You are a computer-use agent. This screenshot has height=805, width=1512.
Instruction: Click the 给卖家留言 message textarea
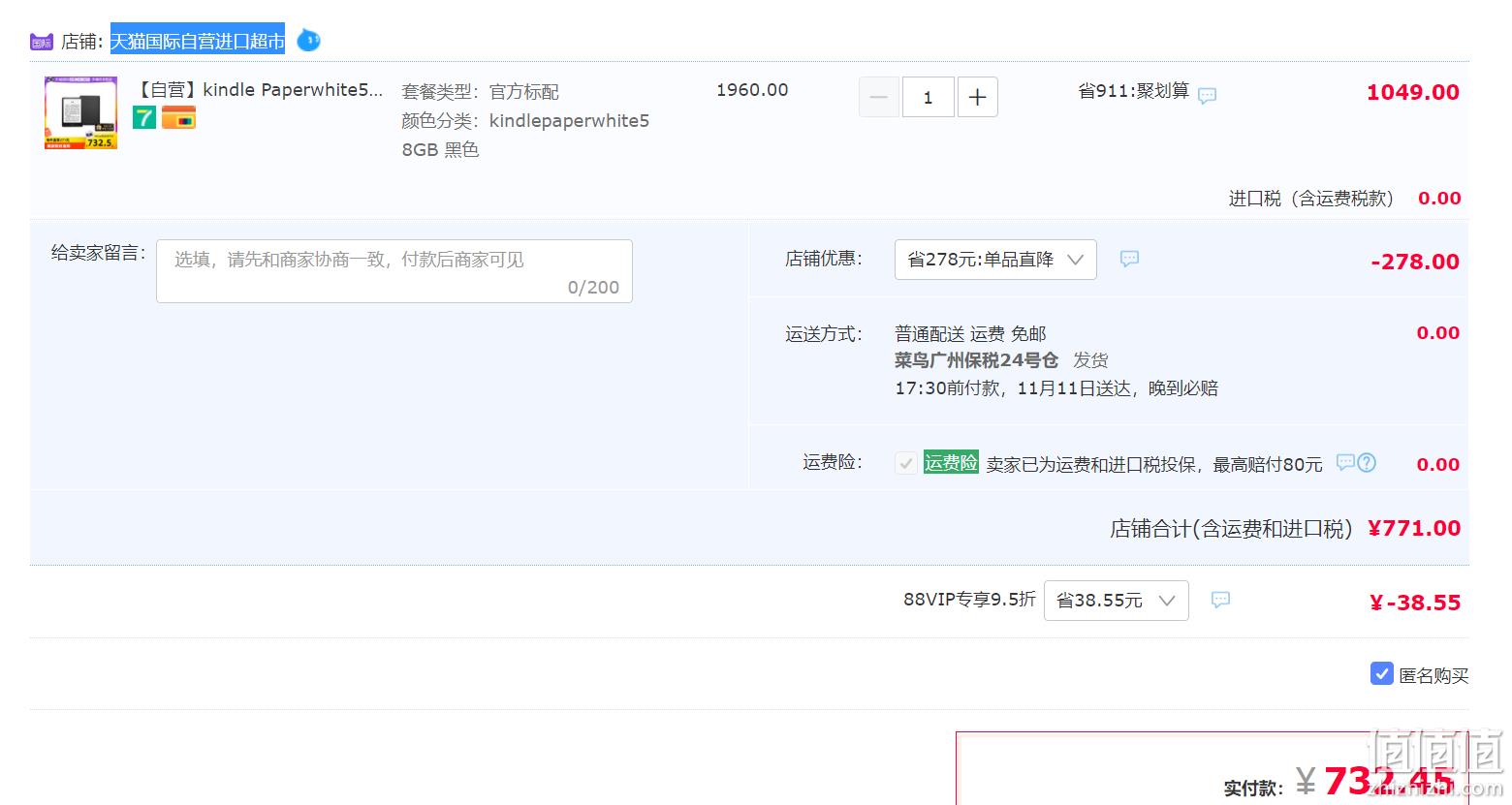tap(394, 271)
